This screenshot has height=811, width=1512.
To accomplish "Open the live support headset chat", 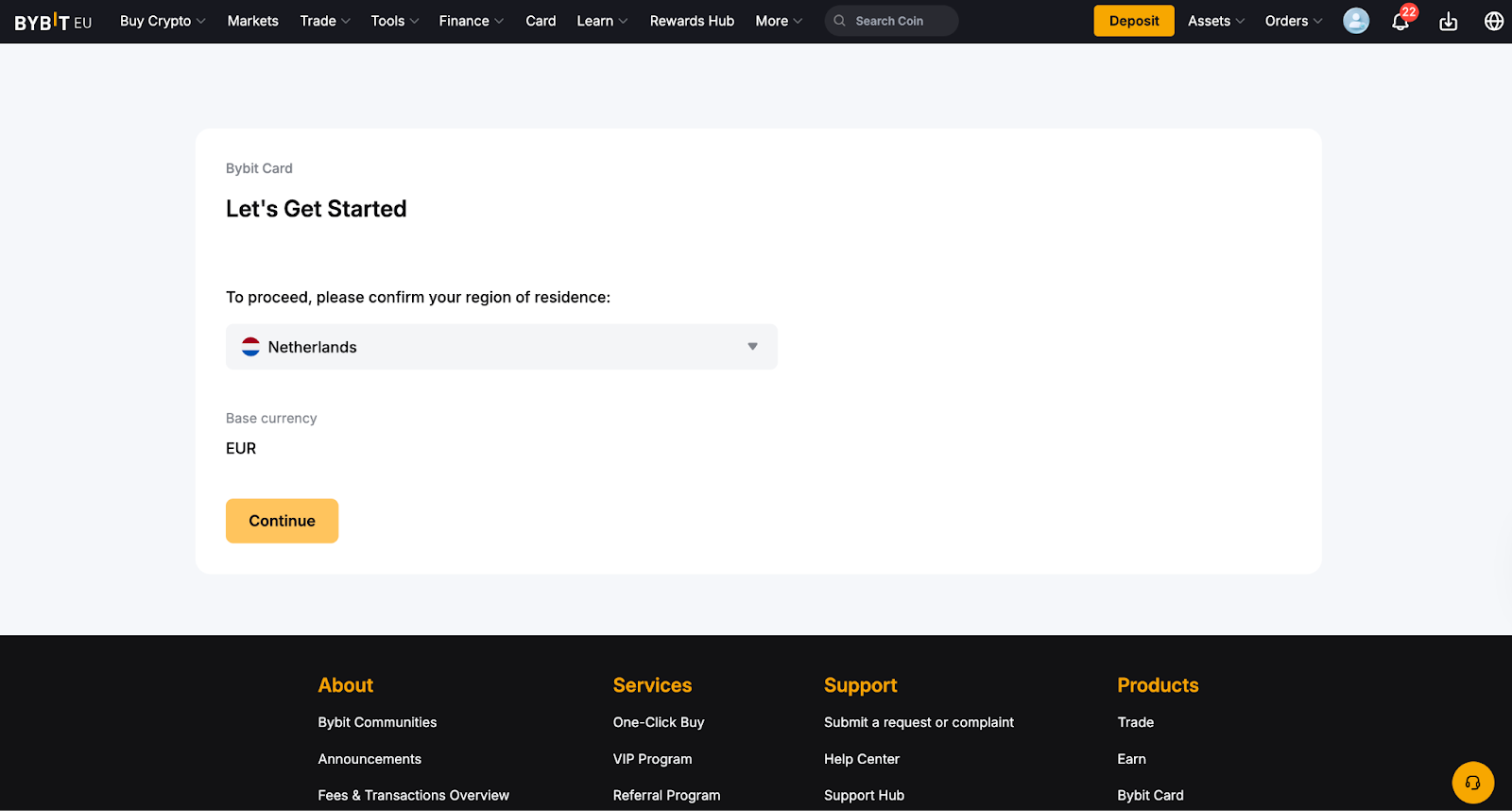I will [x=1472, y=783].
